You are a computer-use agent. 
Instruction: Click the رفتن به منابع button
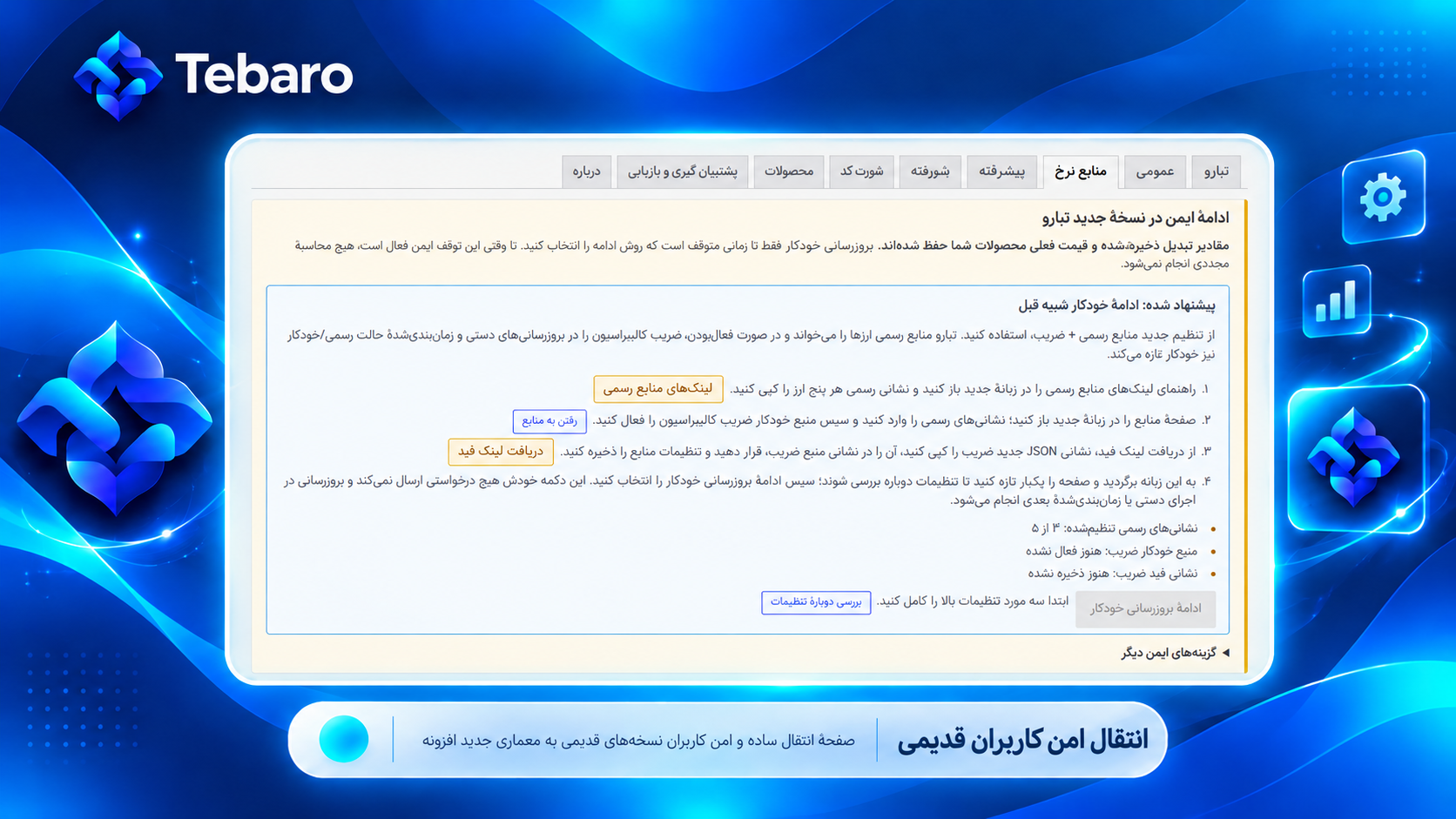549,420
